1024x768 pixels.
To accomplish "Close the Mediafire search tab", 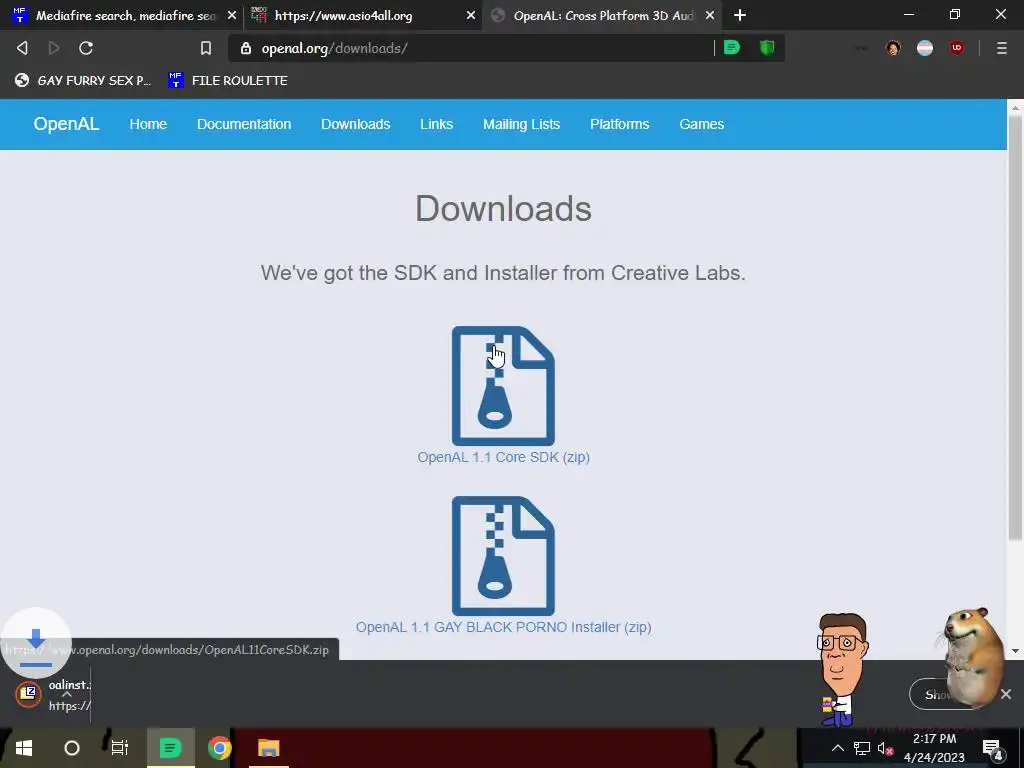I will click(x=232, y=15).
